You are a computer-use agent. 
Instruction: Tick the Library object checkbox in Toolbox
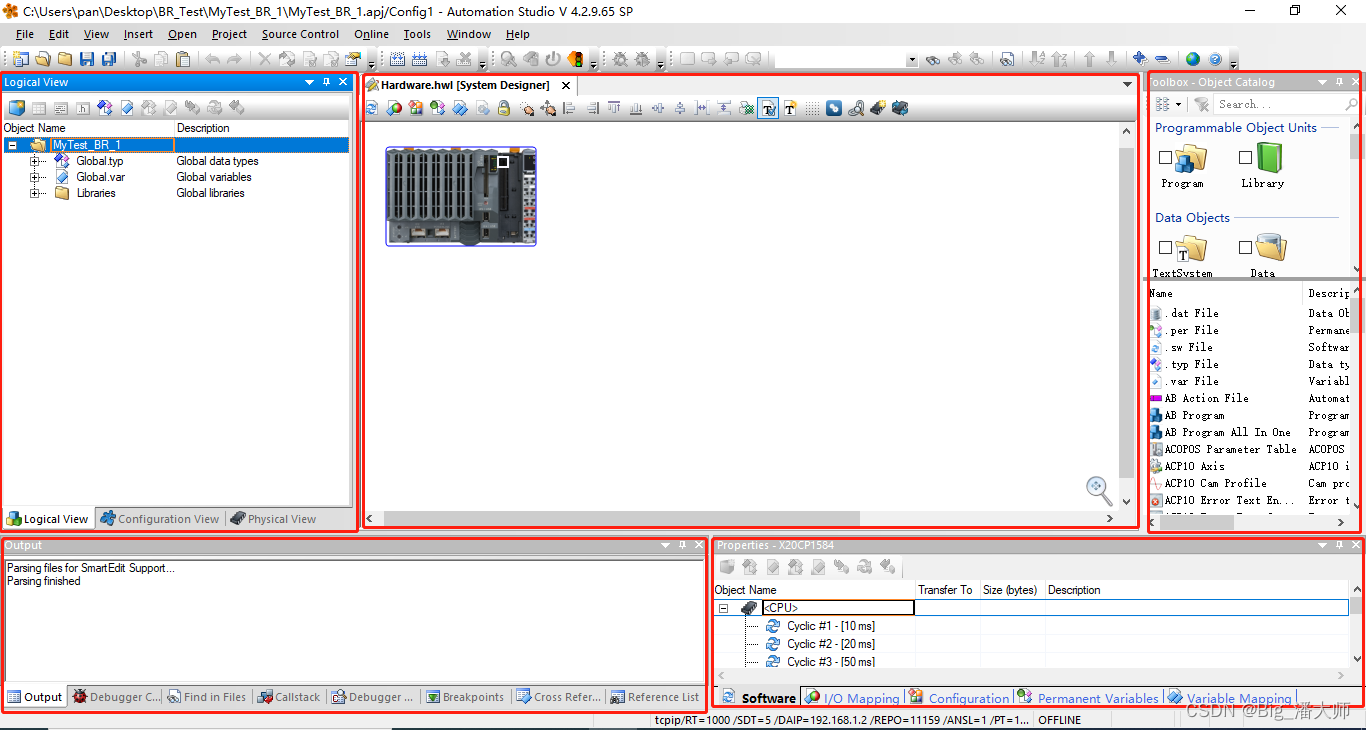point(1245,157)
